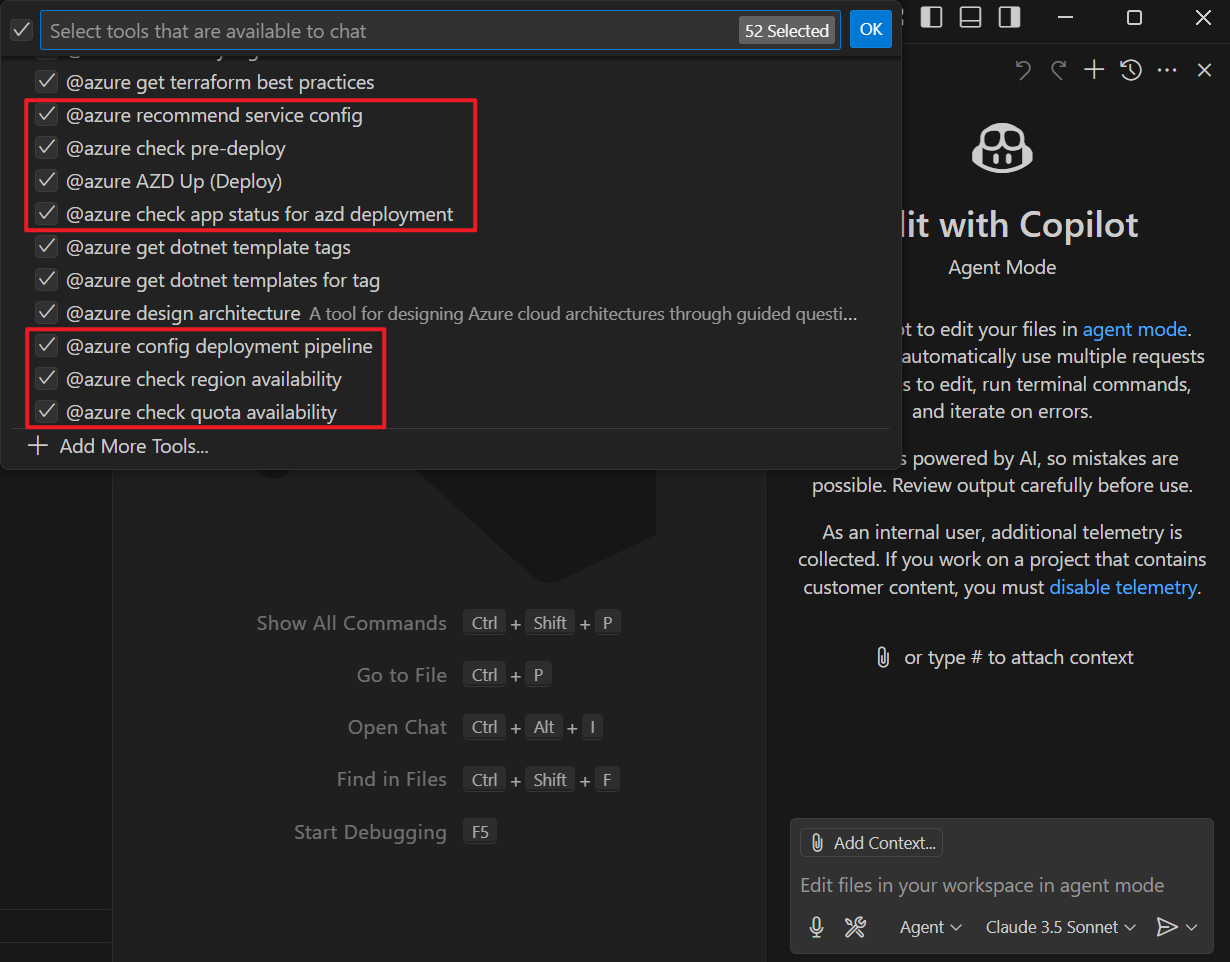
Task: Uncheck @azure design architecture tool
Action: [46, 312]
